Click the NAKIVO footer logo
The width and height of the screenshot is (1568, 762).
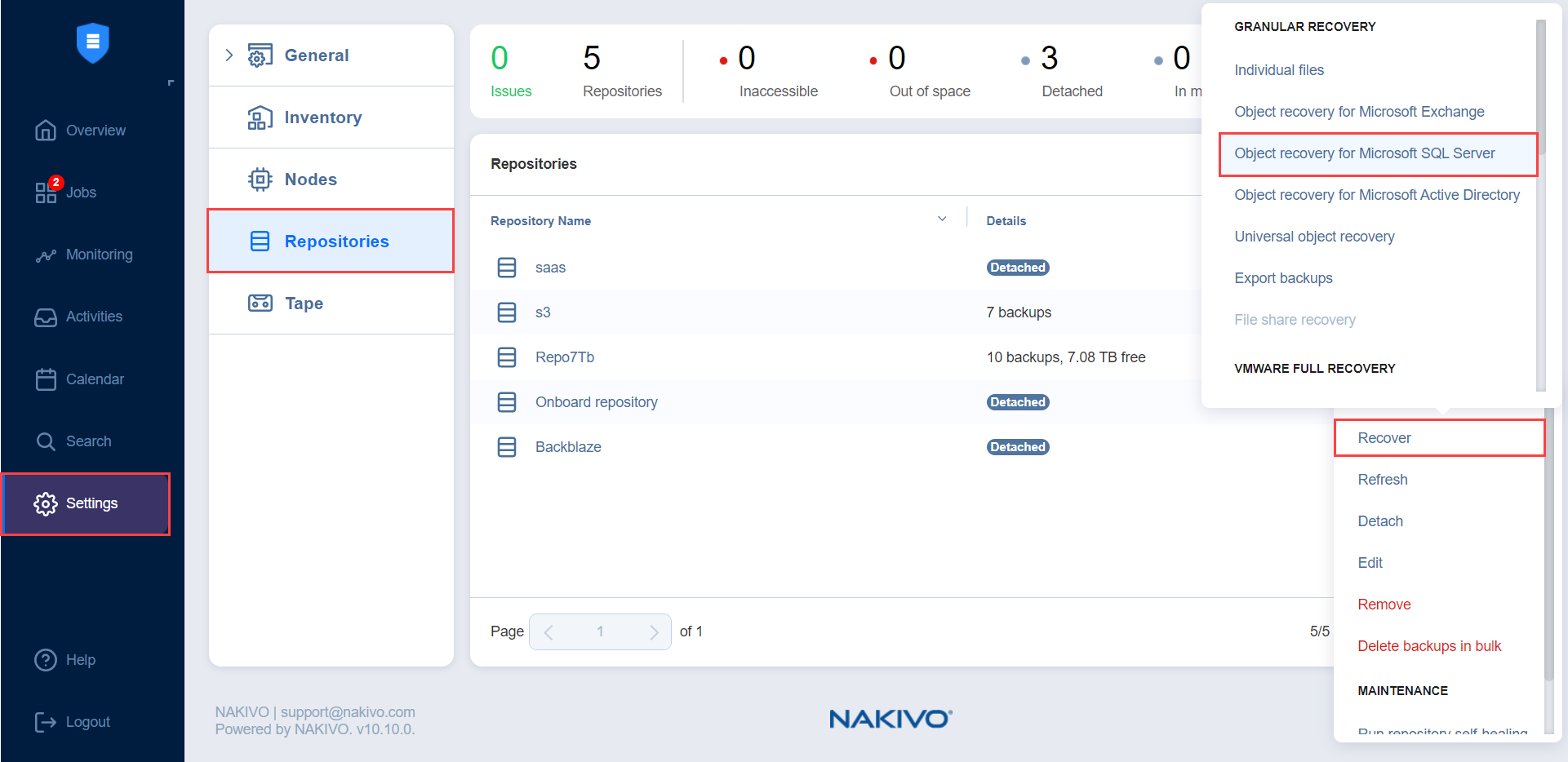pyautogui.click(x=891, y=719)
